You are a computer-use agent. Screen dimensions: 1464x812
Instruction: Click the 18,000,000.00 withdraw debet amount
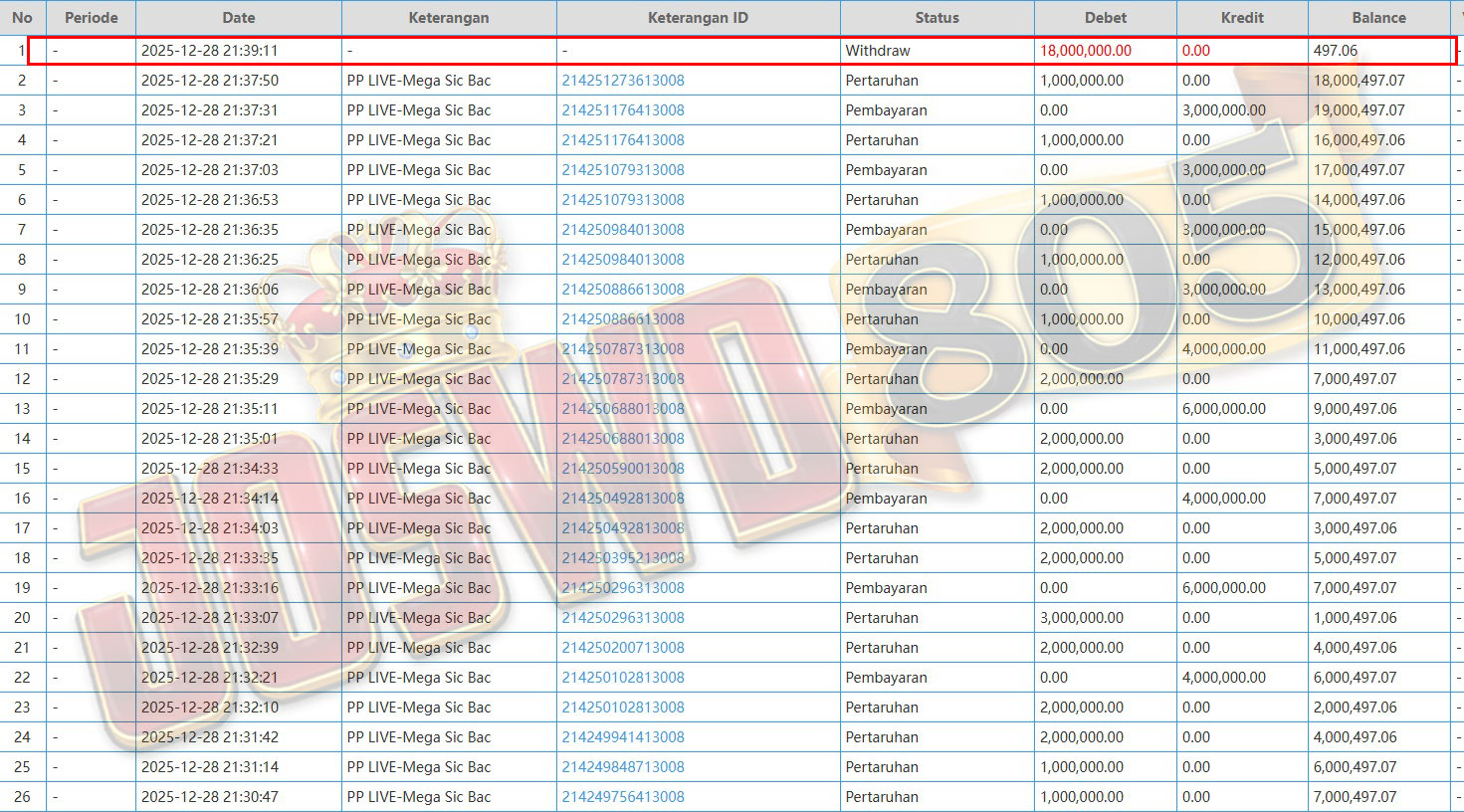pyautogui.click(x=1086, y=51)
